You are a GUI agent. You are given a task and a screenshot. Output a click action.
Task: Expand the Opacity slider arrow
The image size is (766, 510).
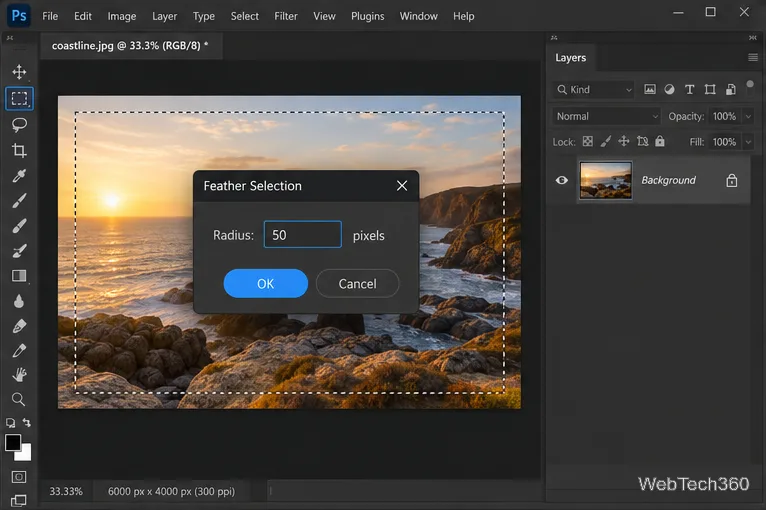tap(748, 116)
